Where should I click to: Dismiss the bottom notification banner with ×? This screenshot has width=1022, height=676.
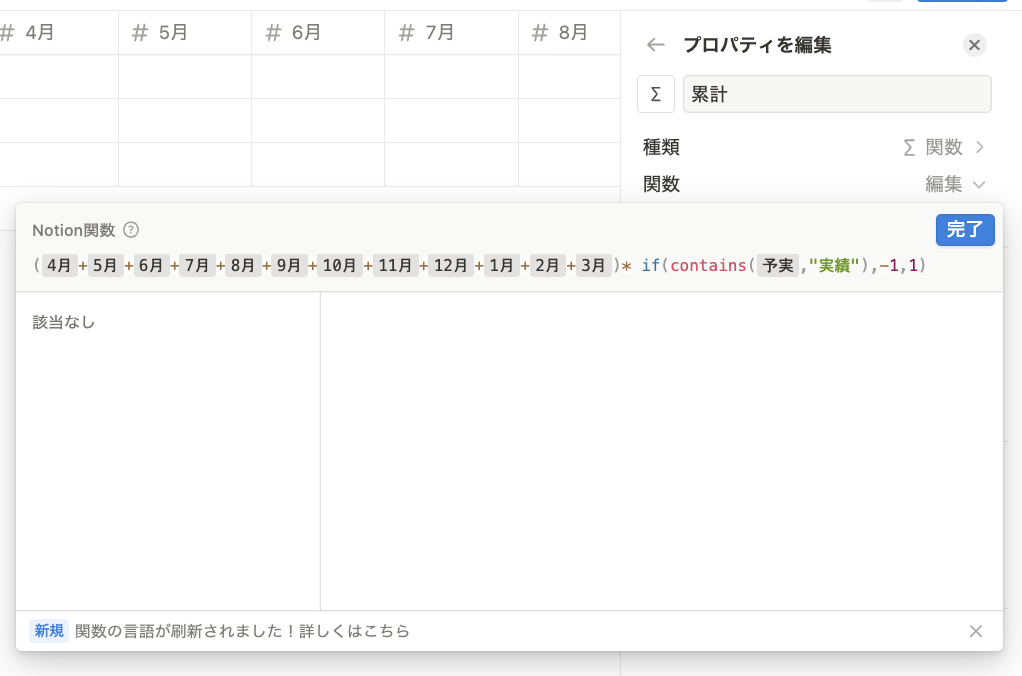pos(975,631)
